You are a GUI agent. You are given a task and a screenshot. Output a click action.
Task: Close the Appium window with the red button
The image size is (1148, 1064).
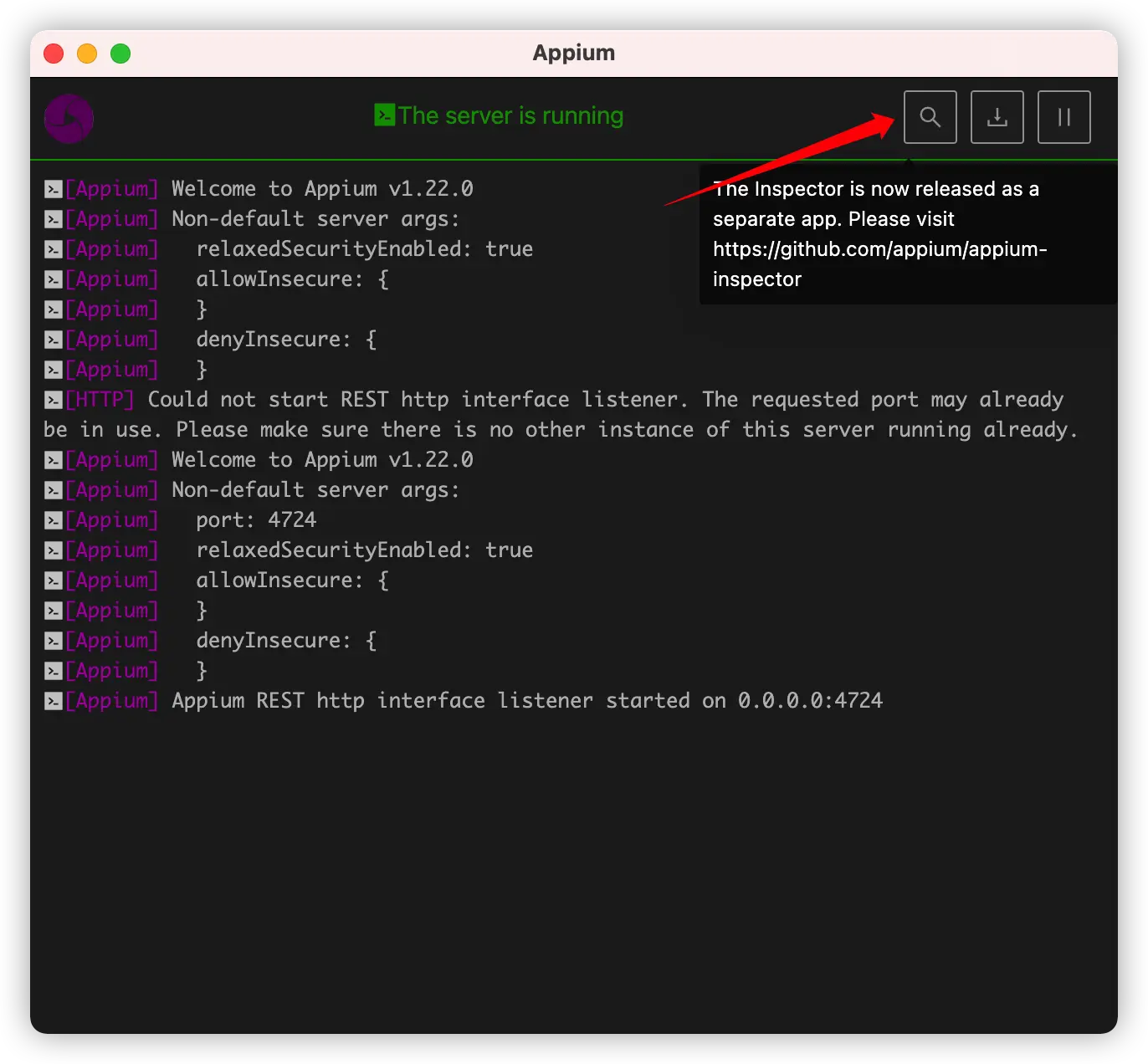[x=54, y=54]
